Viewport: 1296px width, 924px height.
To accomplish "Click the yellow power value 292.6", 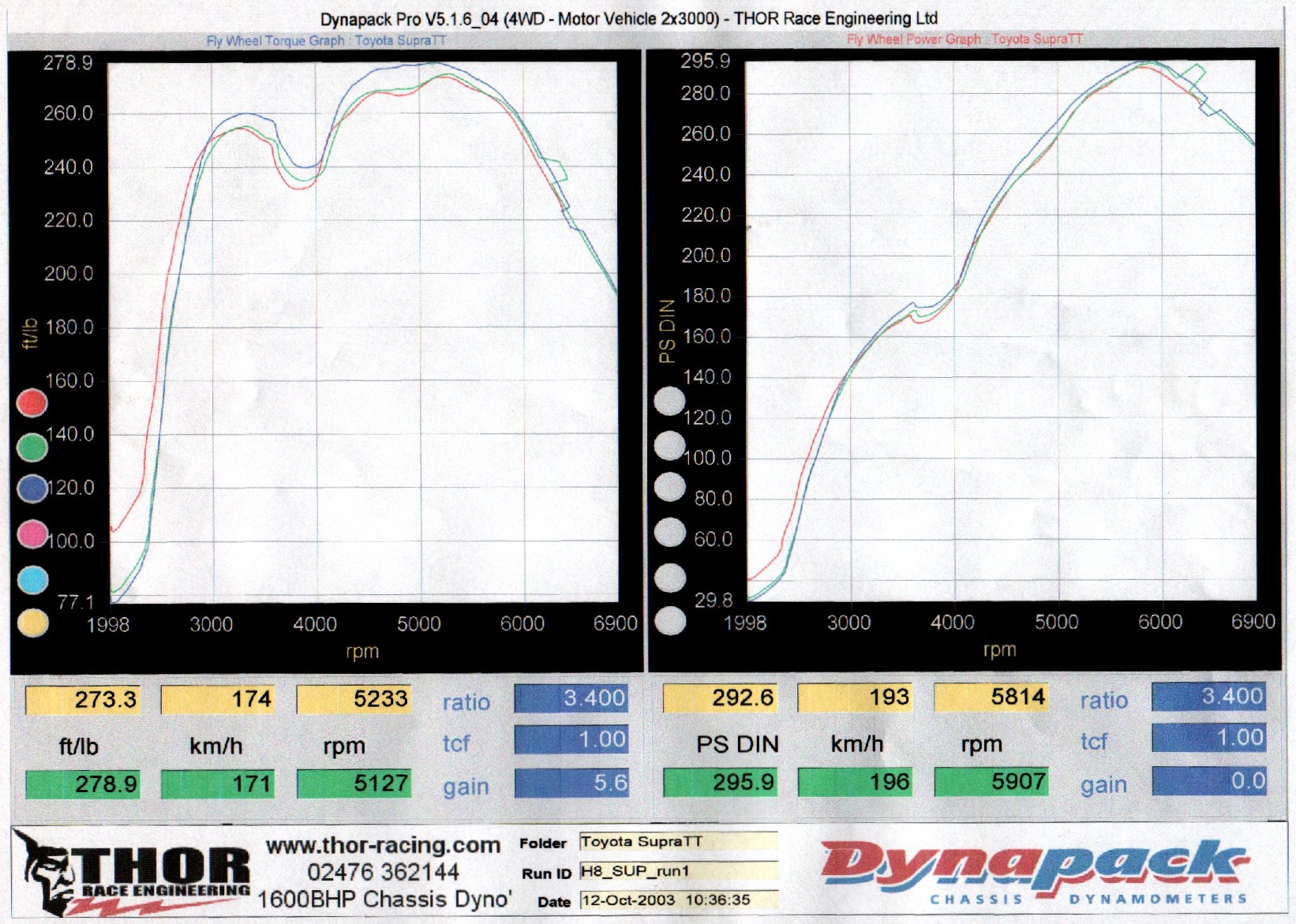I will tap(721, 698).
